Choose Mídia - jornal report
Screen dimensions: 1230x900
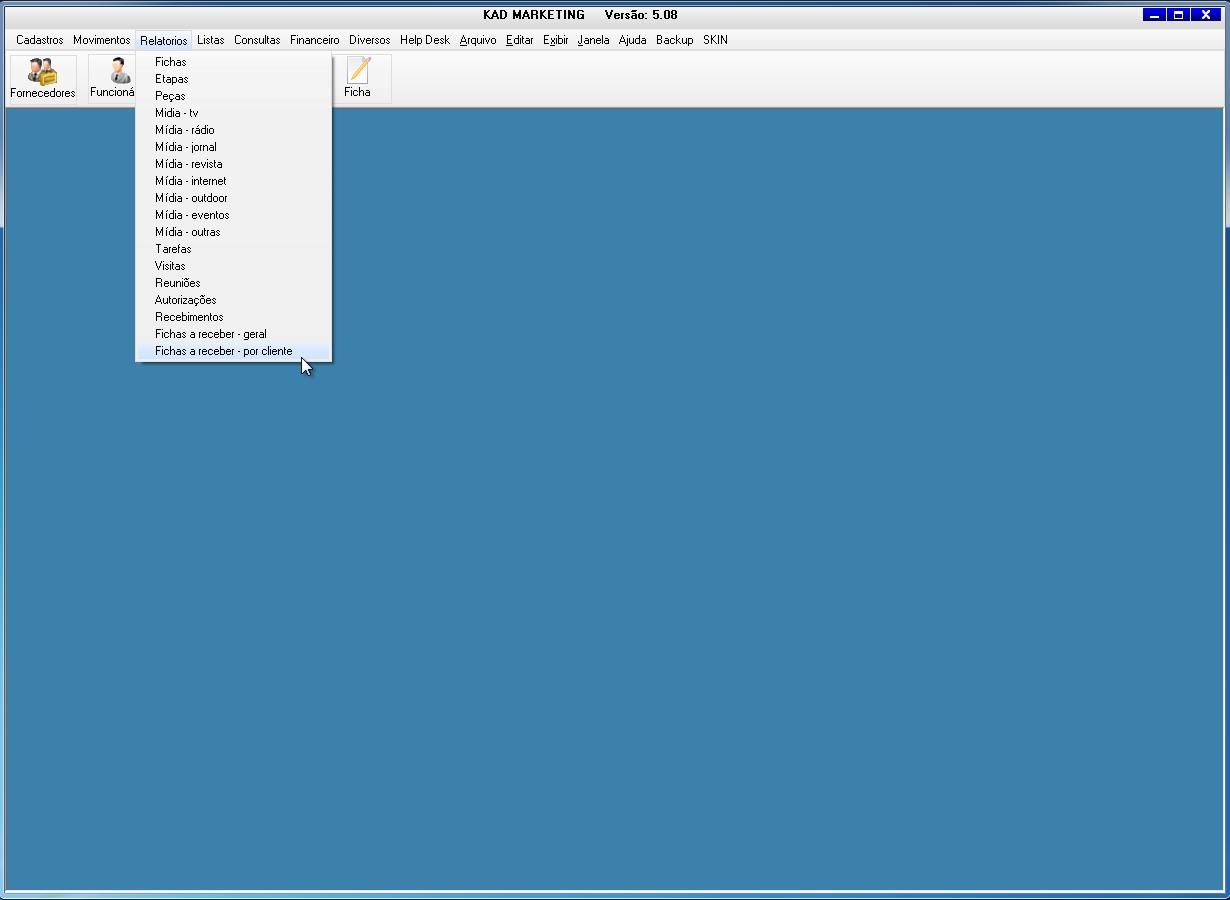[234, 147]
